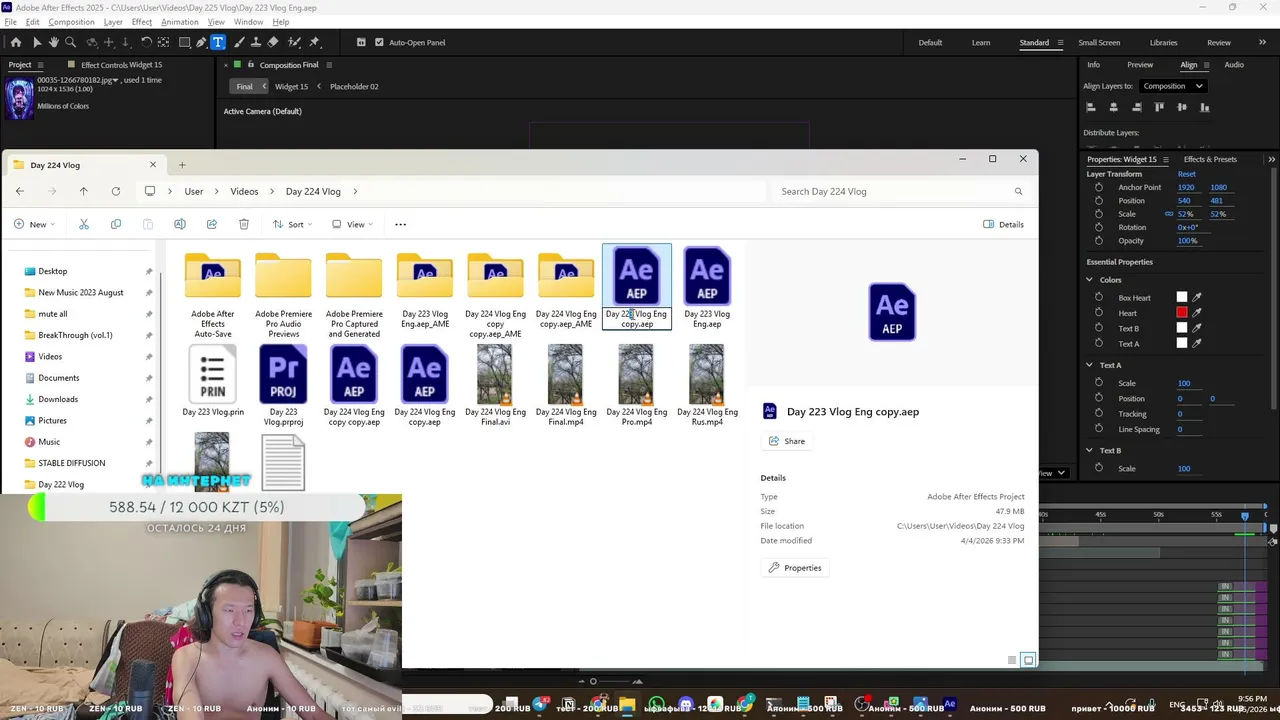Screen dimensions: 1280x720
Task: Click Reset link in Layer Transform
Action: click(x=1187, y=174)
